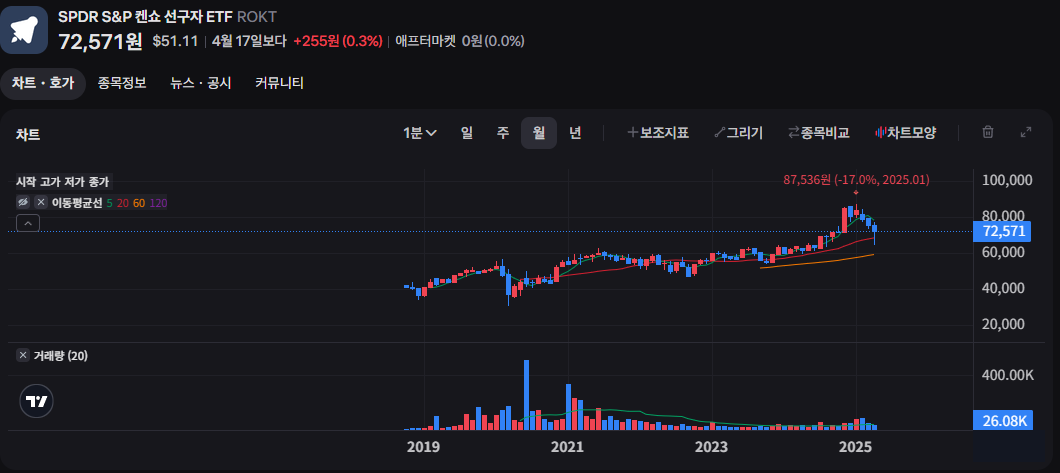Viewport: 1060px width, 473px height.
Task: Click the 5-period moving average label
Action: pyautogui.click(x=110, y=203)
